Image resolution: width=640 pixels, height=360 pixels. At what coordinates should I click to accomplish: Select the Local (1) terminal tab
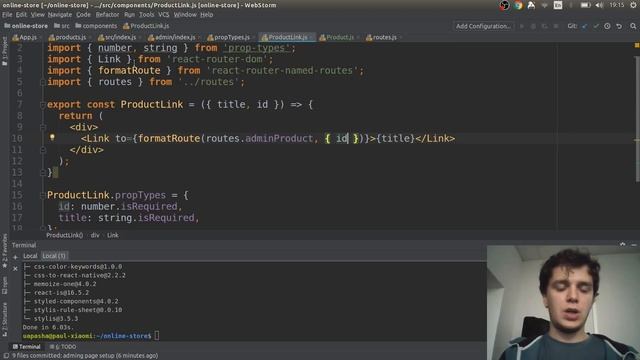54,256
